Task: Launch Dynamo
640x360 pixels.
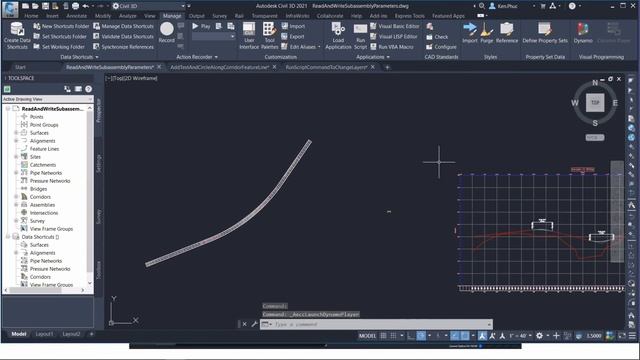Action: pos(583,33)
